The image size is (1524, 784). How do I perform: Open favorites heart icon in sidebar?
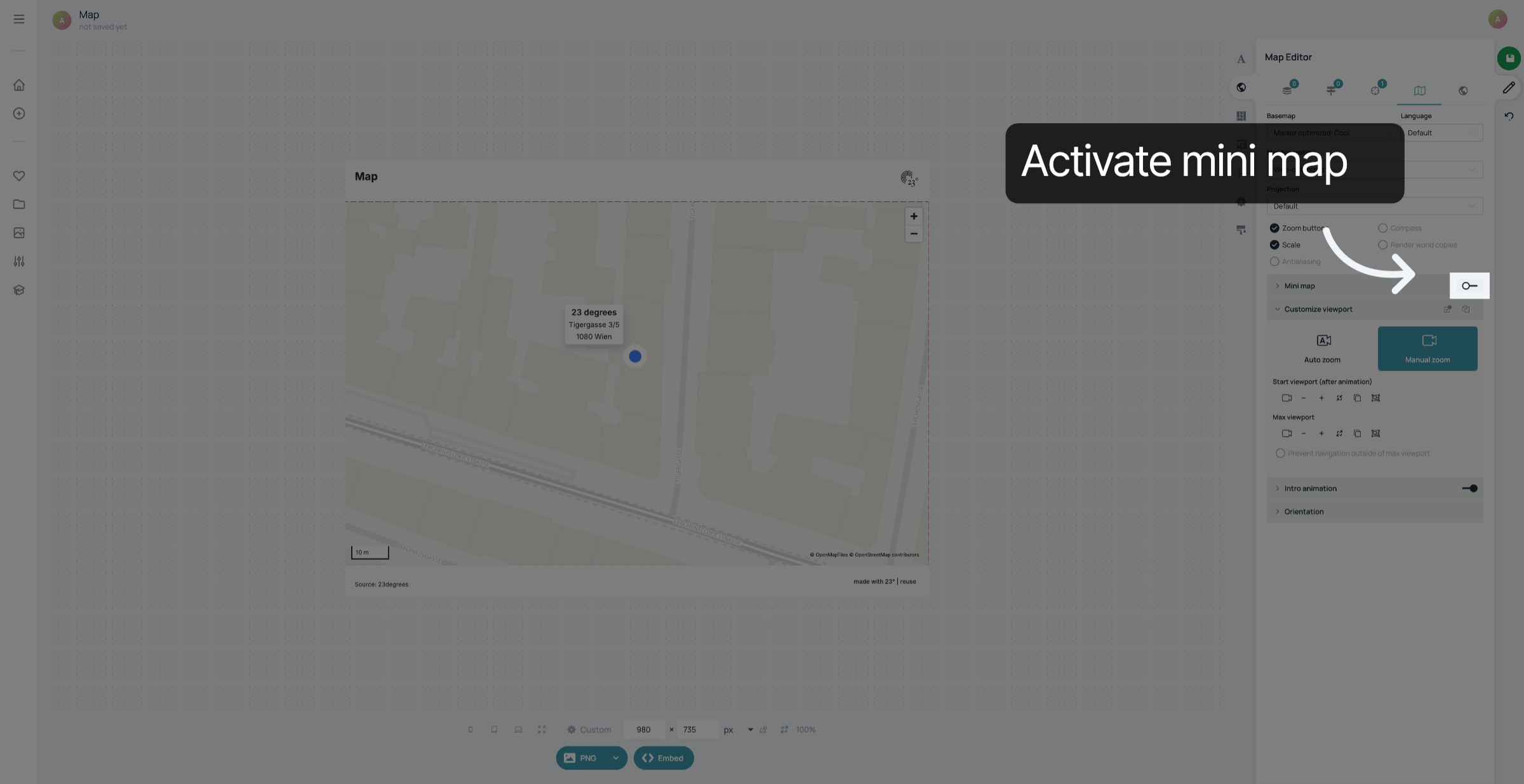click(19, 176)
